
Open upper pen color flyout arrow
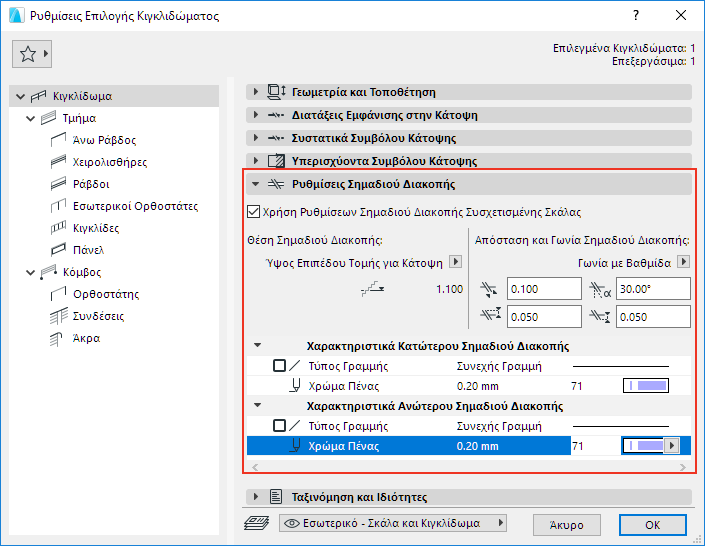tap(672, 446)
